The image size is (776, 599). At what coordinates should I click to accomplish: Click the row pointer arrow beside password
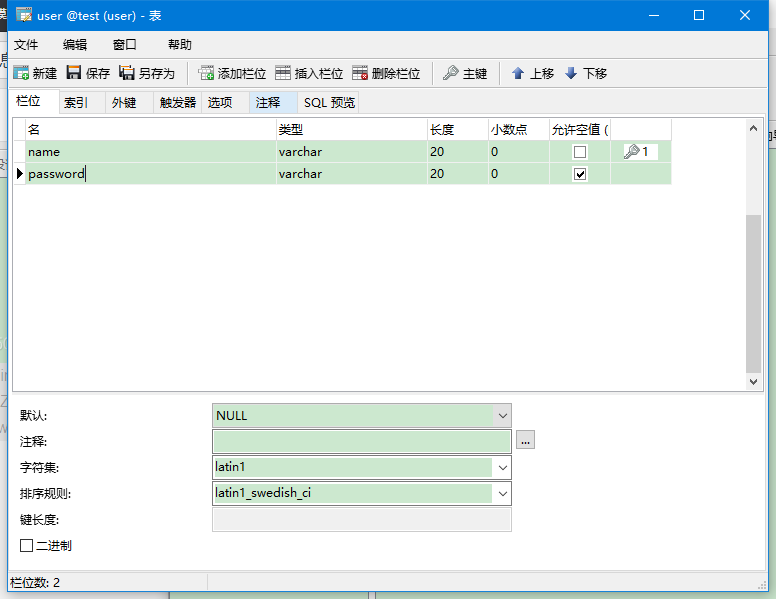point(19,174)
